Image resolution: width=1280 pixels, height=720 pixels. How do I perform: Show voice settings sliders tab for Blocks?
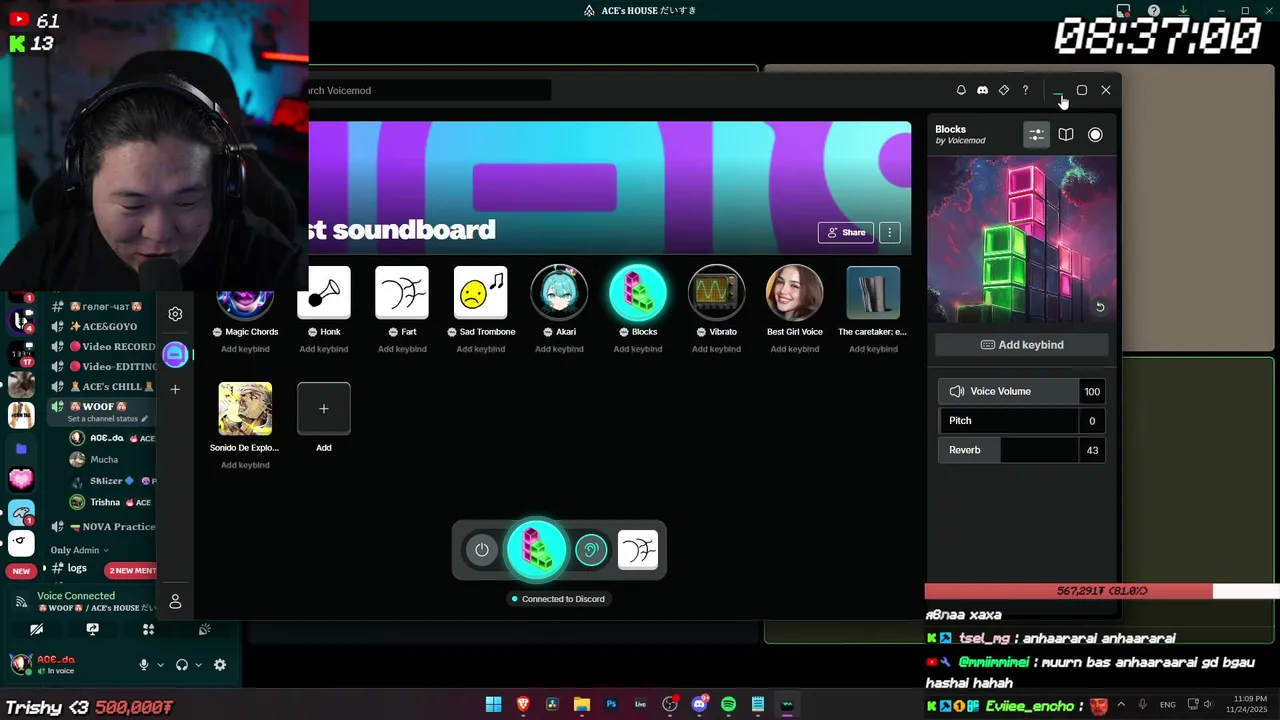pos(1036,134)
